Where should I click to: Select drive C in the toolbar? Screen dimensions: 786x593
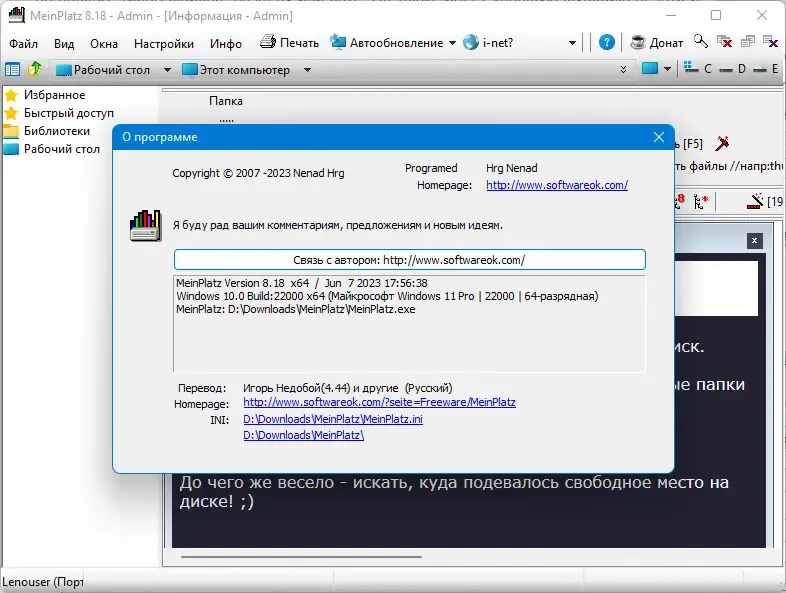pos(698,68)
